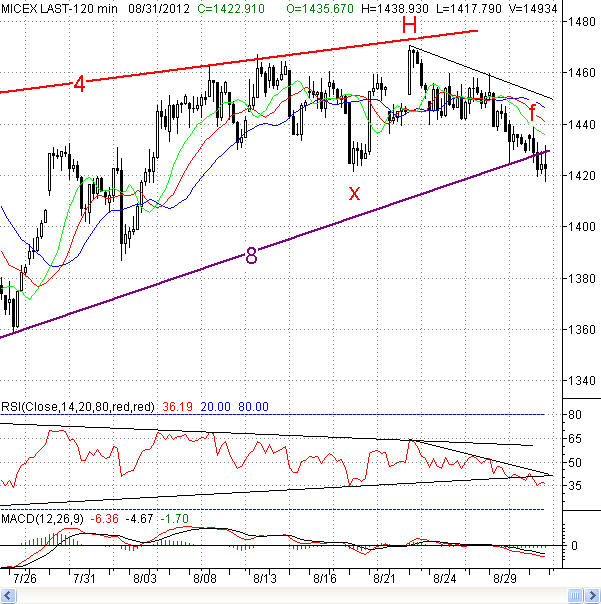Click the MACD histogram value '-1.70'
This screenshot has height=604, width=601.
pyautogui.click(x=175, y=519)
